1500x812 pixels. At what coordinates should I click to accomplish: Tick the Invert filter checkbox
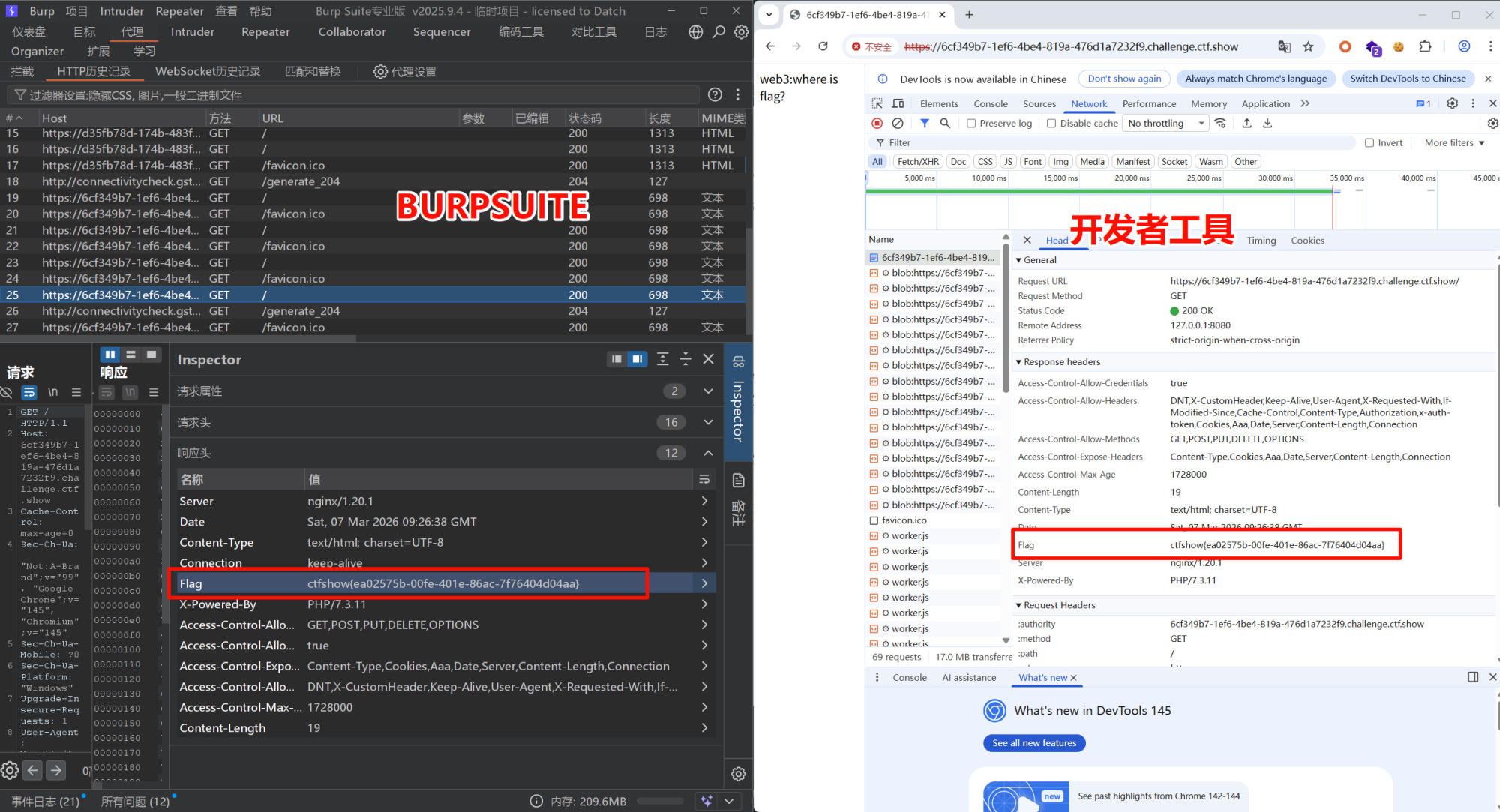coord(1369,142)
